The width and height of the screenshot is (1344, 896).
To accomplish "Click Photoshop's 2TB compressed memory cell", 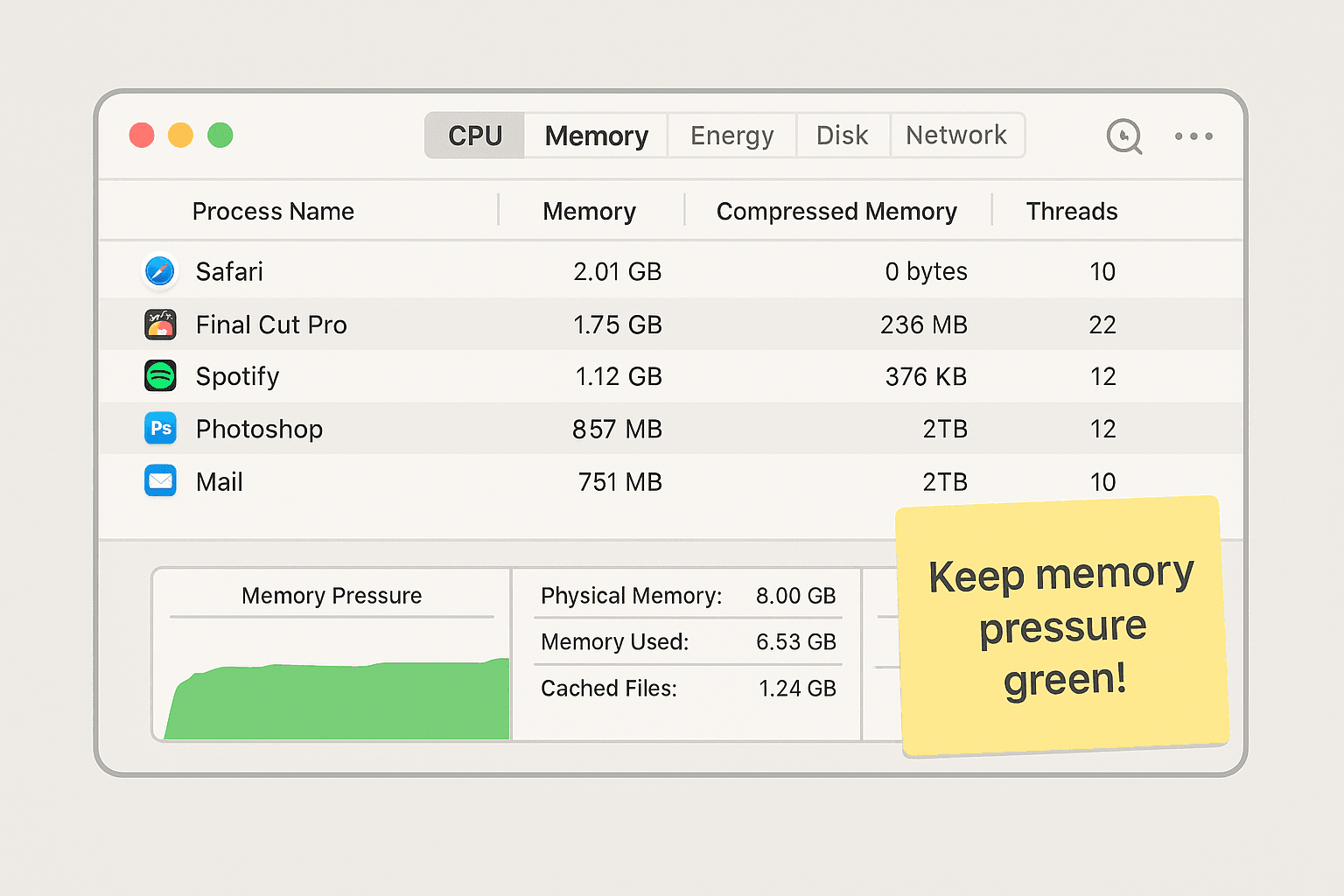I will [945, 430].
